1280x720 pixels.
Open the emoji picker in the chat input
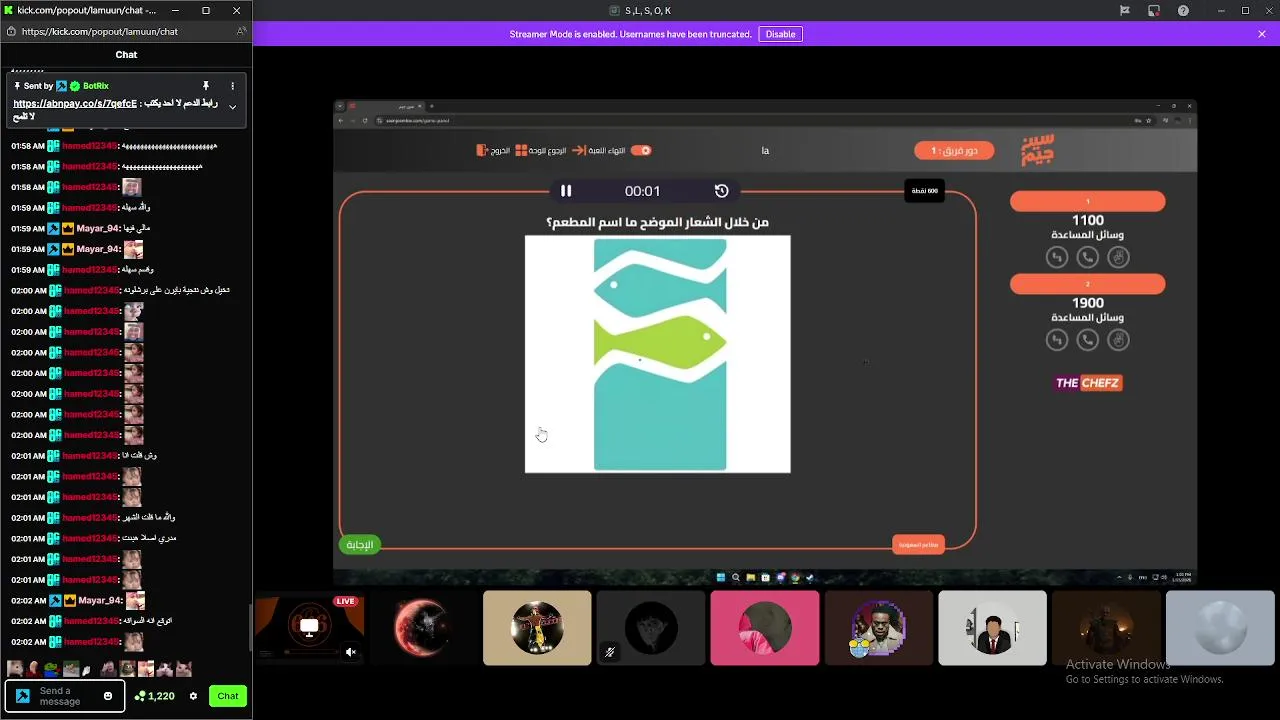click(x=108, y=696)
